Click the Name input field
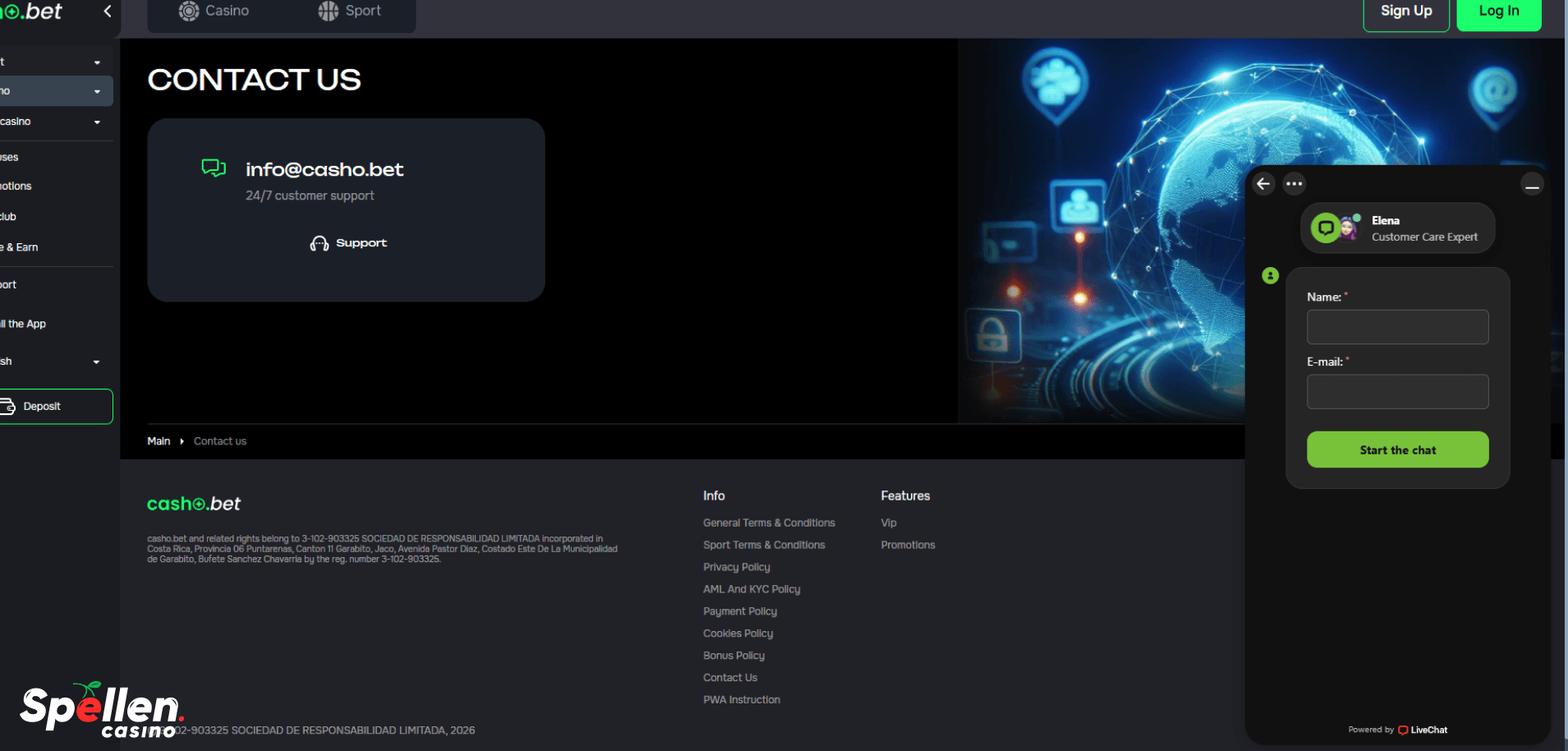The image size is (1568, 751). (1397, 327)
